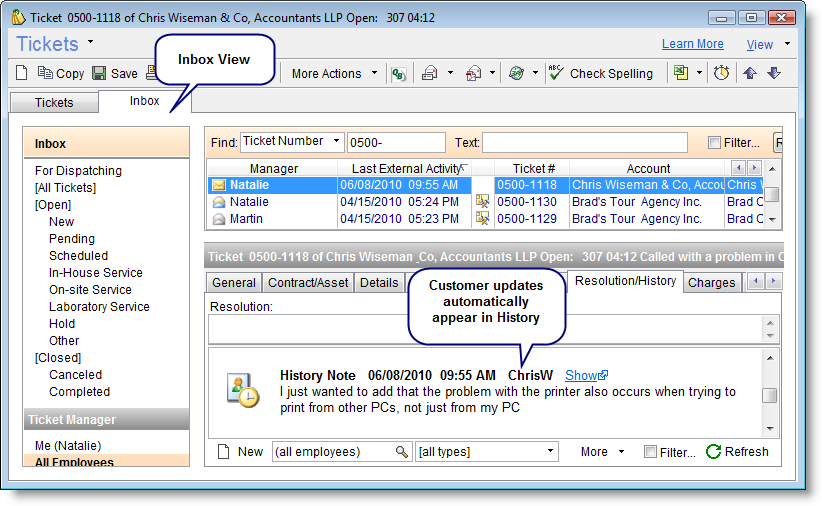Click the new blank document toolbar icon

click(23, 73)
